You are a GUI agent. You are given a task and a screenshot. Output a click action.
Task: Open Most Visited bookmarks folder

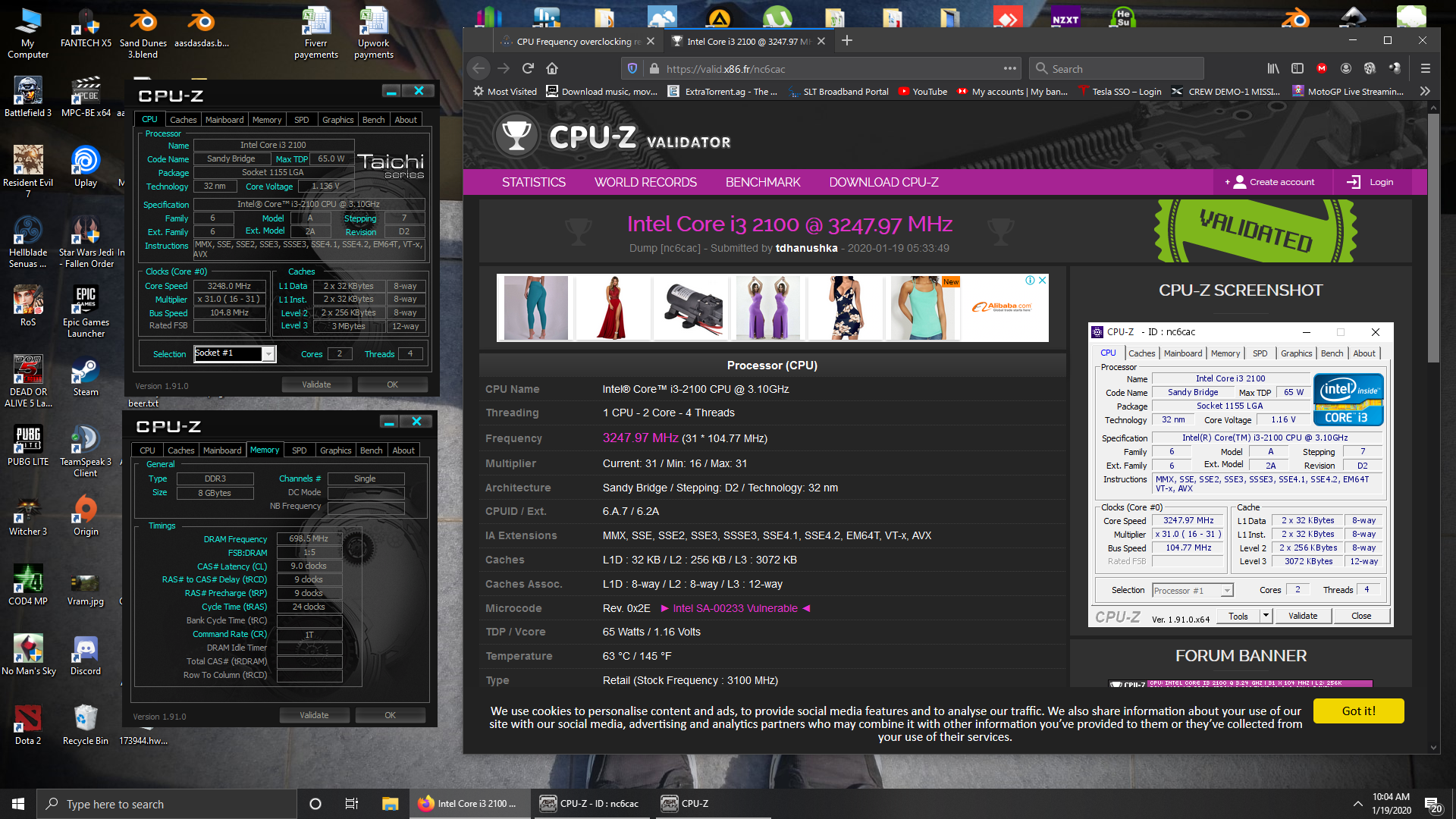point(505,91)
